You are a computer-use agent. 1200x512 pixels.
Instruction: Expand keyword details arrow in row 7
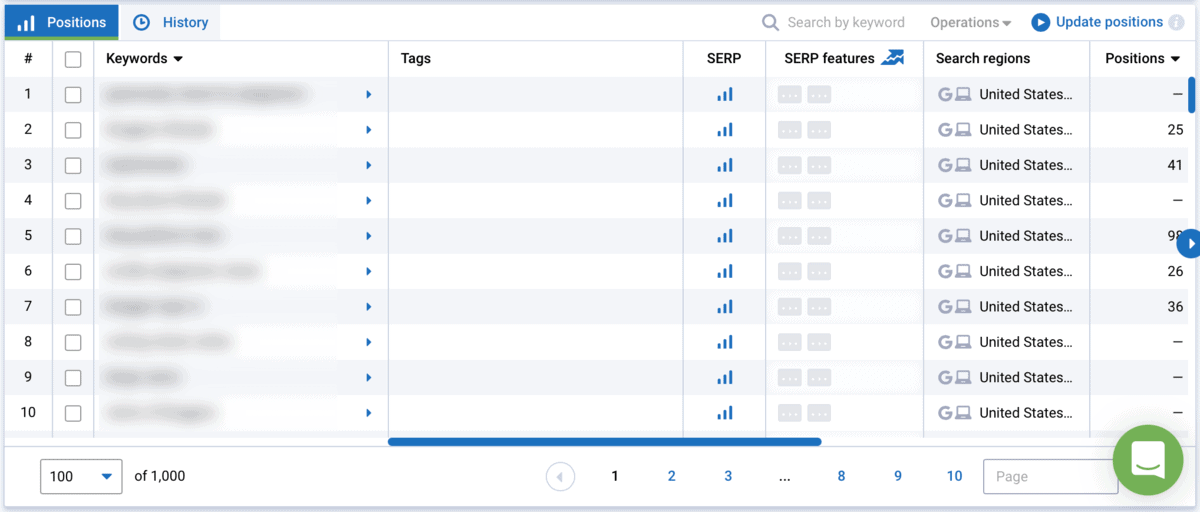point(368,307)
